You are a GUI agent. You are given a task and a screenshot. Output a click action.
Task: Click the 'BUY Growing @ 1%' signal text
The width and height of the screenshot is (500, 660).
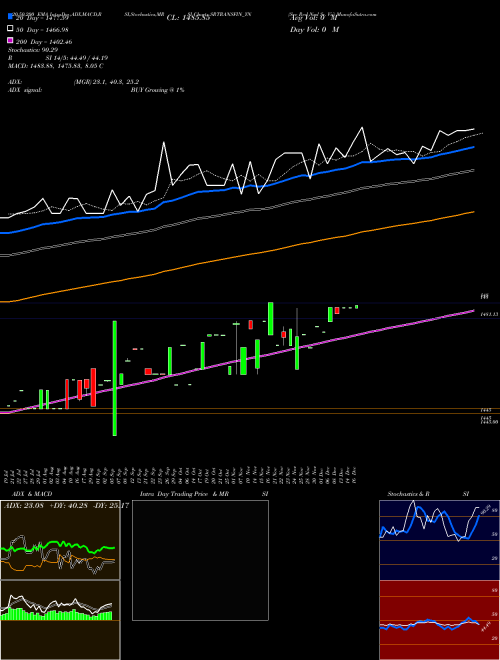(157, 90)
